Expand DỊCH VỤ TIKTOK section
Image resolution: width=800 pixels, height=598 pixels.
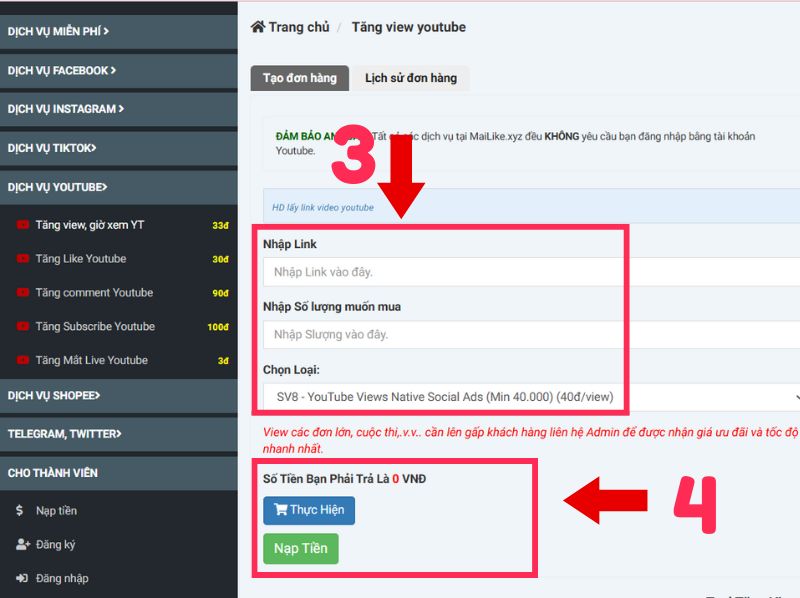point(118,148)
